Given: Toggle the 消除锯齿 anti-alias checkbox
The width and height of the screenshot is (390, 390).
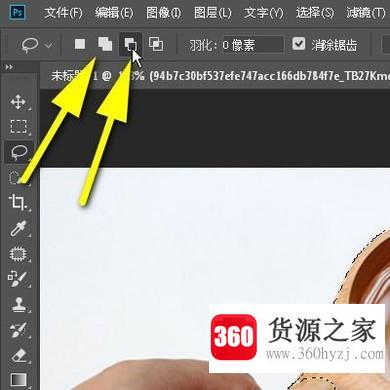Looking at the screenshot, I should pyautogui.click(x=299, y=44).
